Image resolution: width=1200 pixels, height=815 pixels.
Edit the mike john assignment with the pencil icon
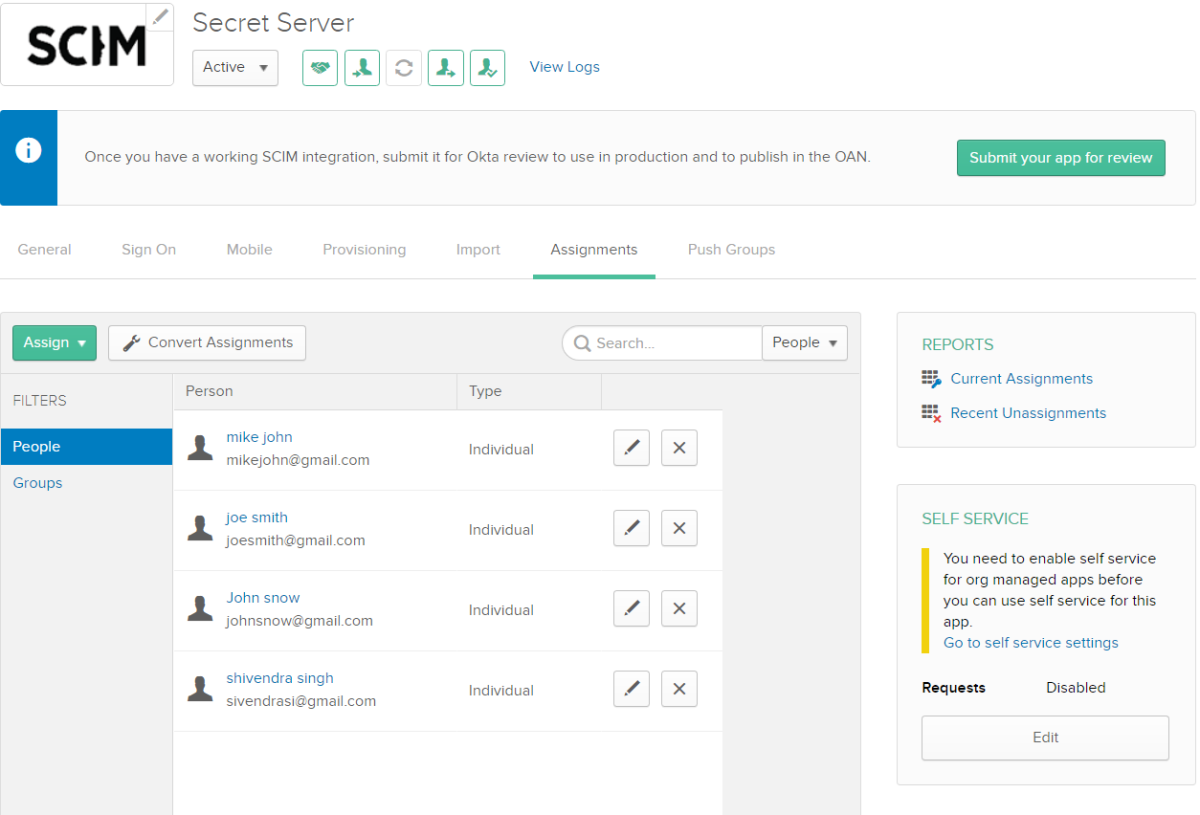point(631,448)
